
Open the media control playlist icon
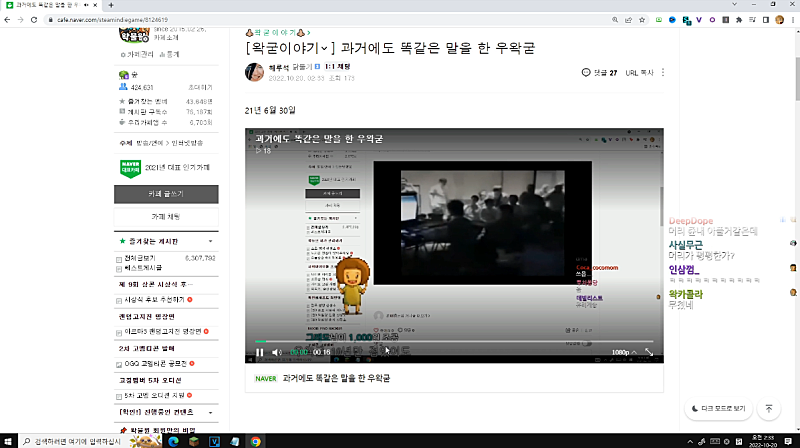pyautogui.click(x=752, y=20)
